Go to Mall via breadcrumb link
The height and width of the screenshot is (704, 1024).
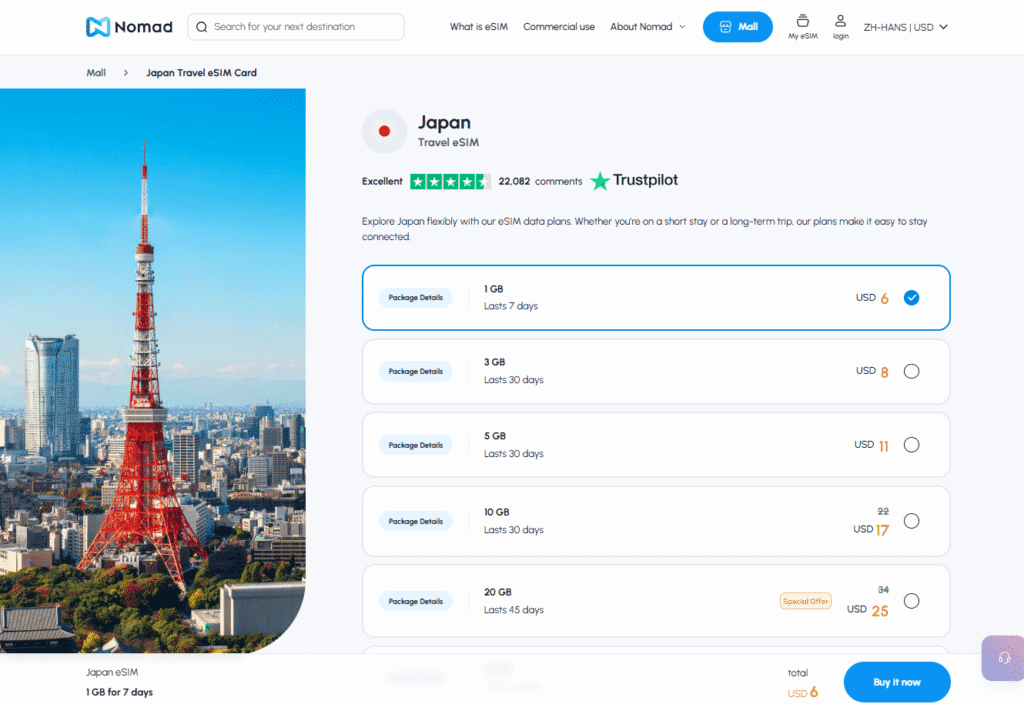(95, 72)
